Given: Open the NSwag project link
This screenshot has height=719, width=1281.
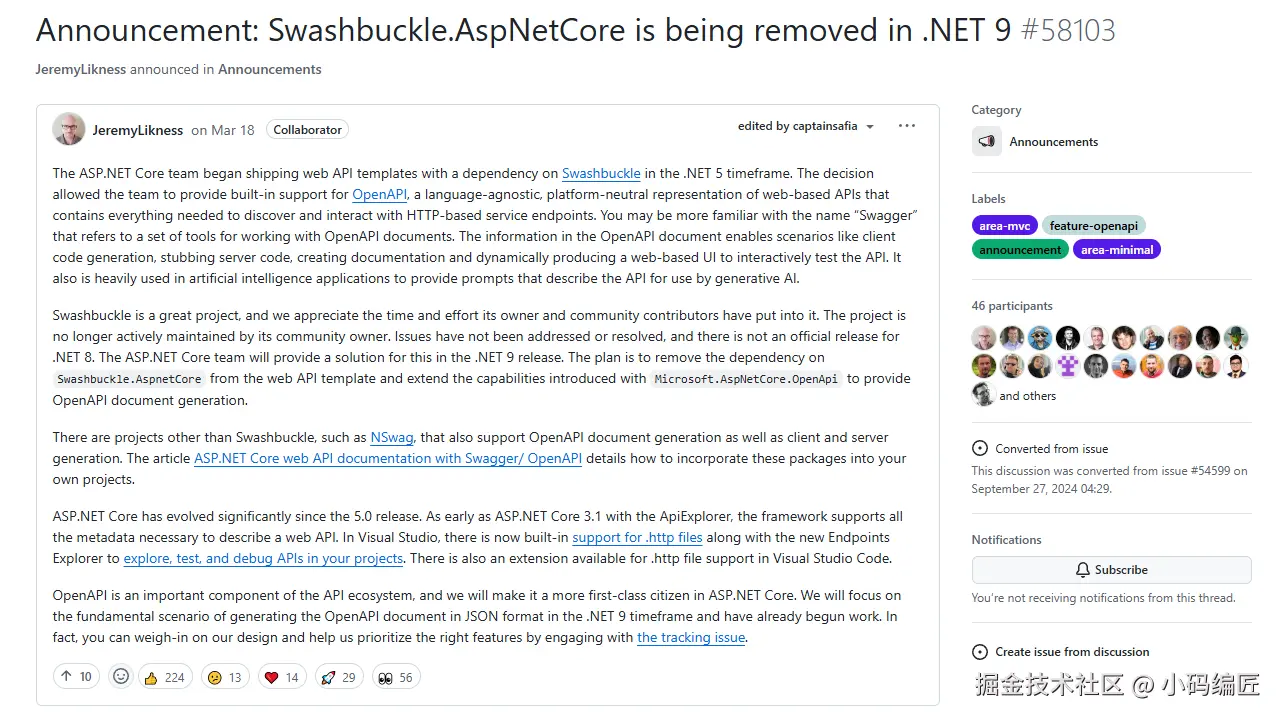Looking at the screenshot, I should click(392, 438).
